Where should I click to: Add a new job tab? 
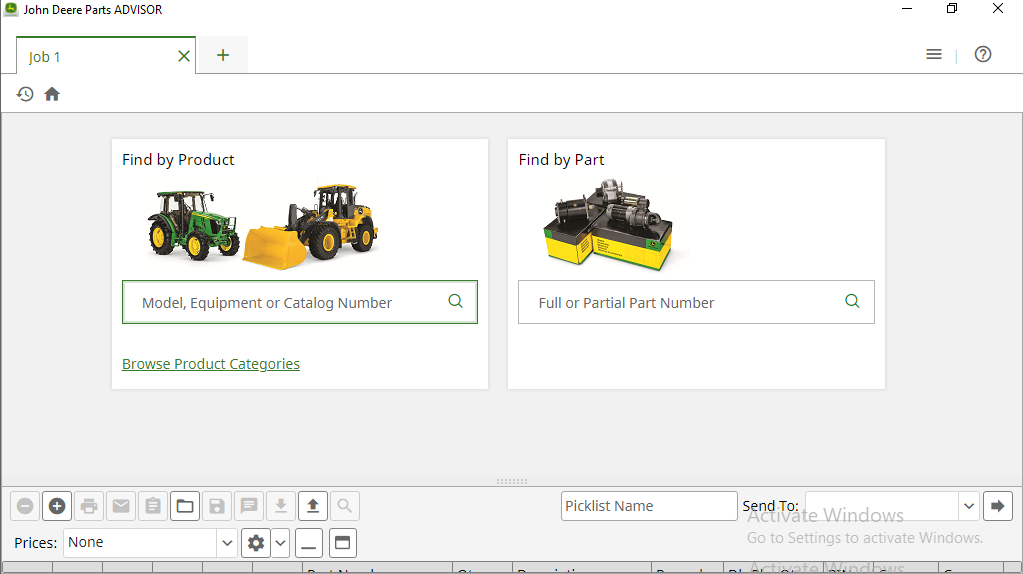coord(223,55)
